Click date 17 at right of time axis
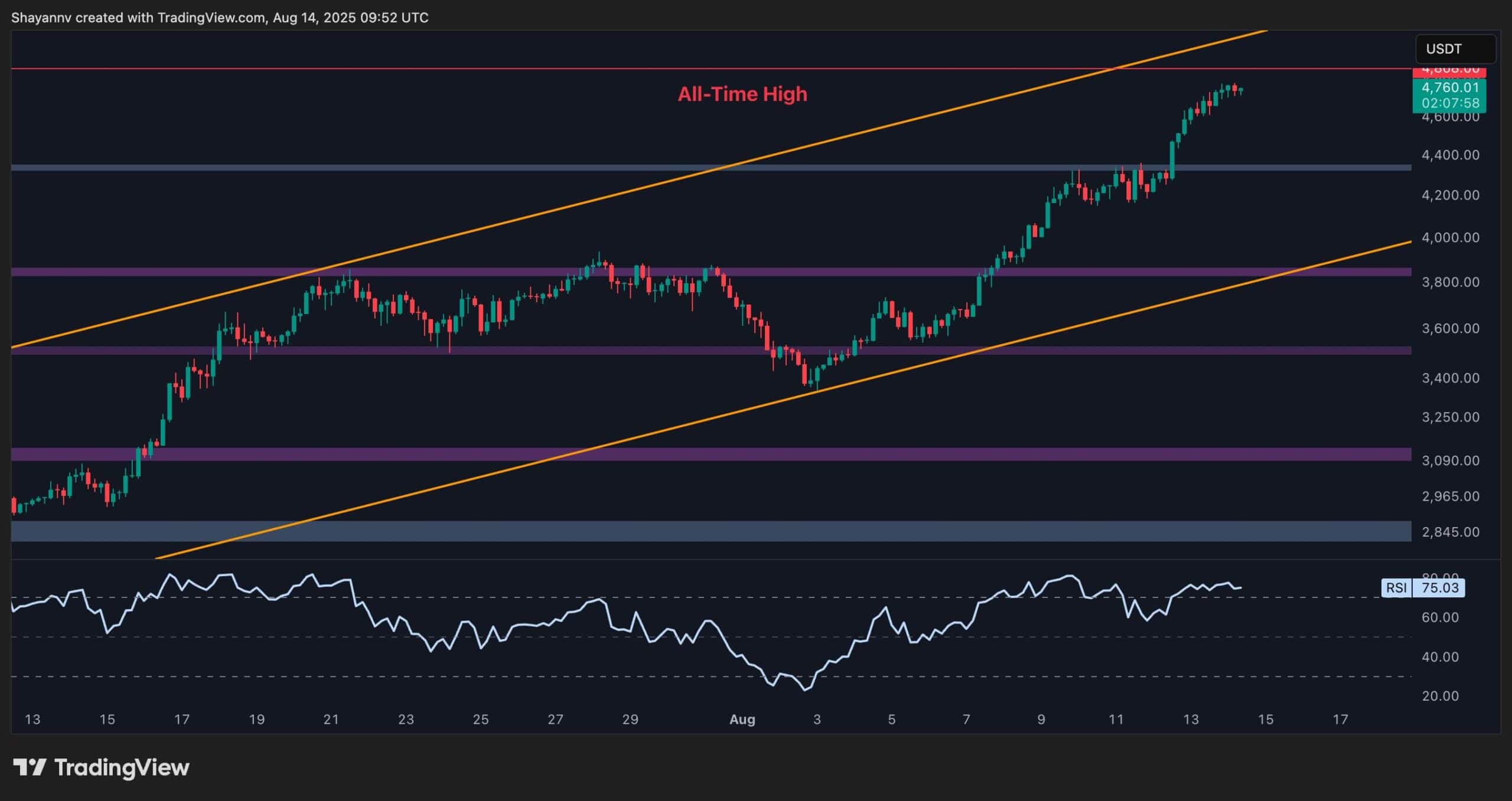This screenshot has height=801, width=1512. (x=1341, y=720)
